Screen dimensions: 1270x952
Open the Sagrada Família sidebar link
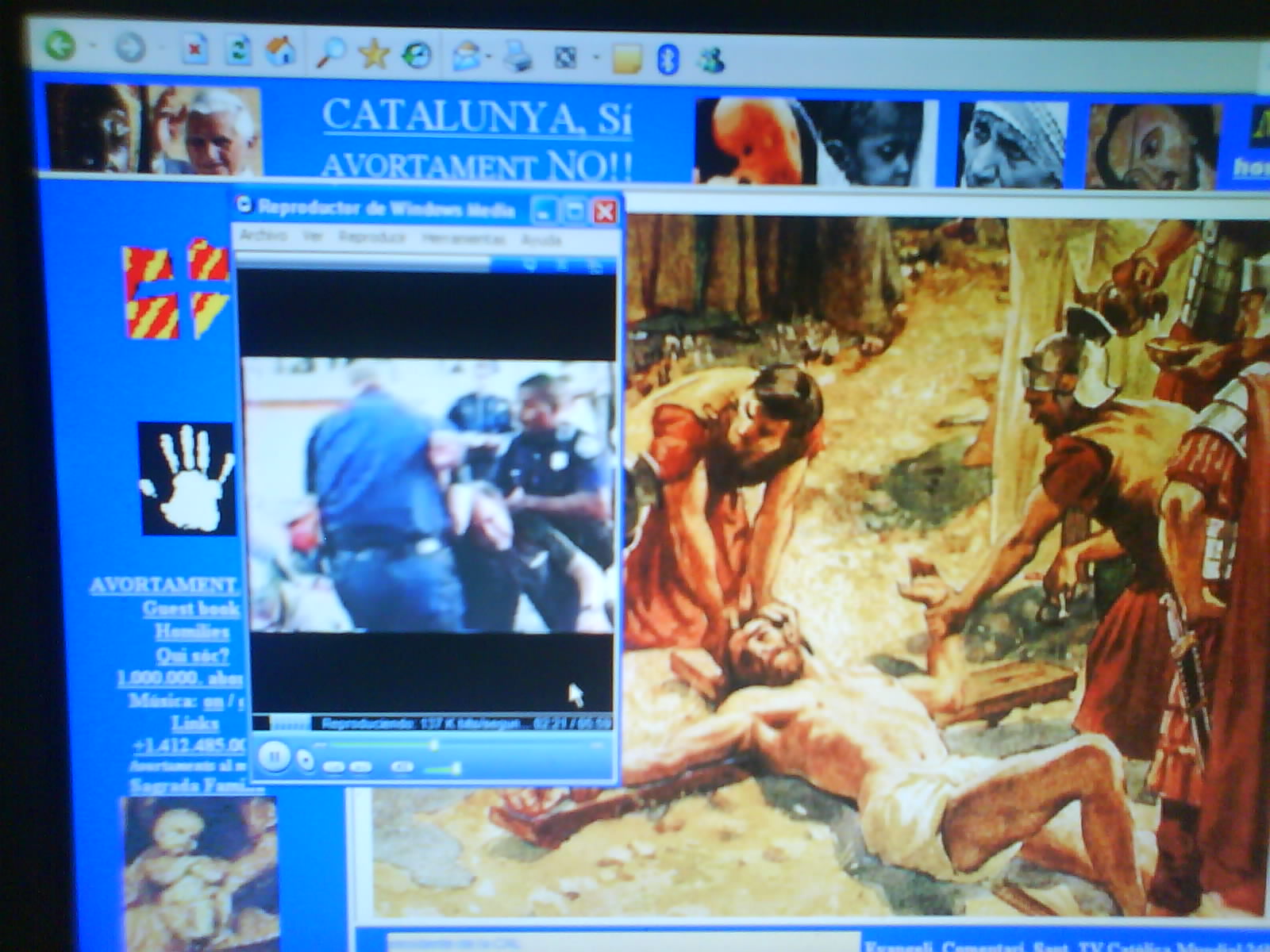[x=195, y=785]
